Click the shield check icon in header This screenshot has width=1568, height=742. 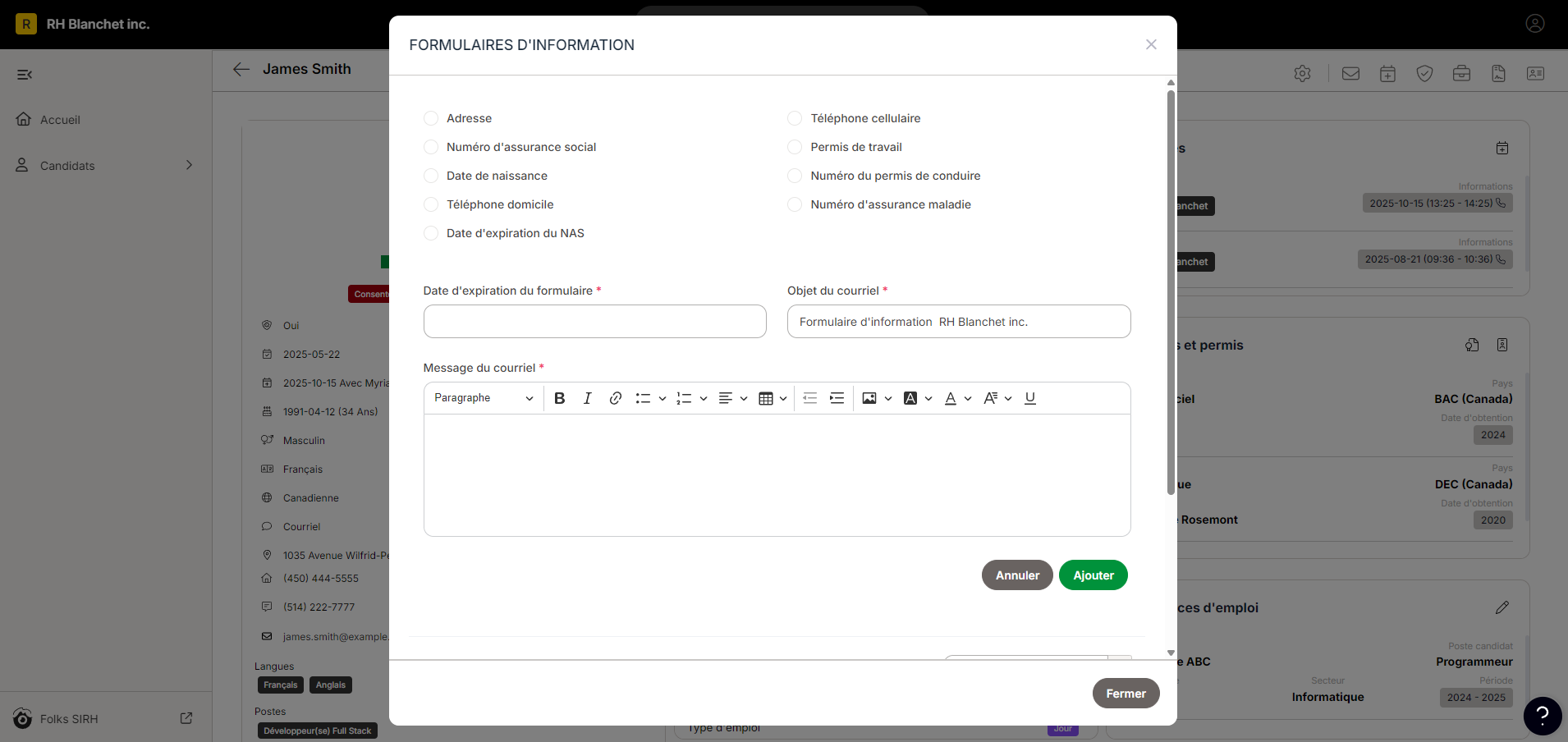tap(1424, 74)
